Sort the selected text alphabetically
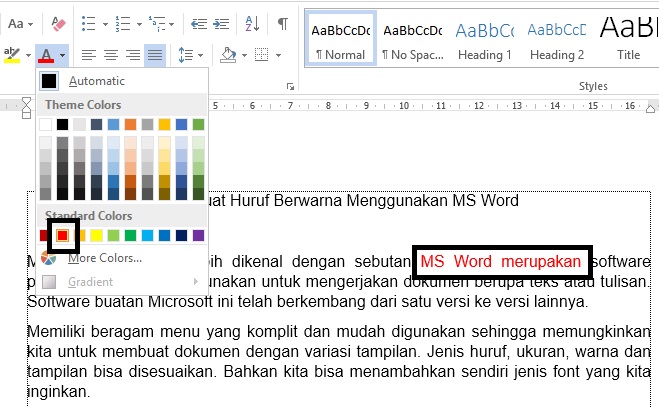 point(252,24)
